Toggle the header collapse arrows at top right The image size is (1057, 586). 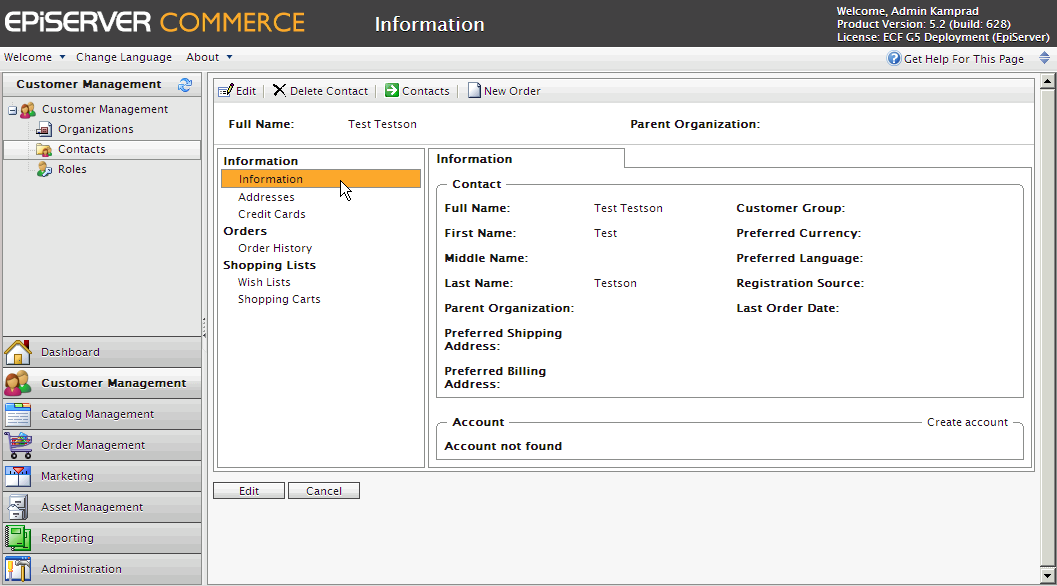tap(1044, 59)
